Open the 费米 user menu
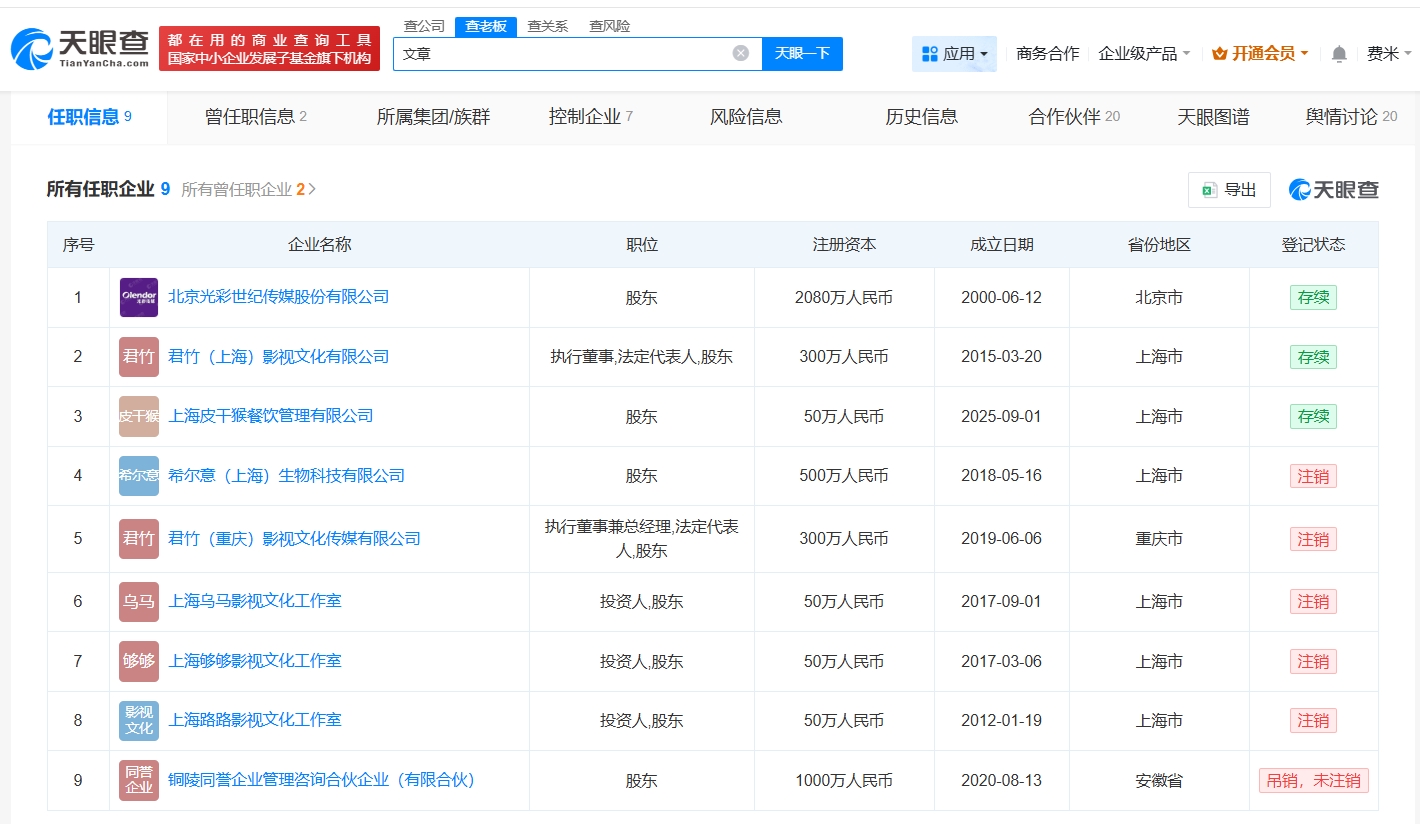This screenshot has height=824, width=1420. 1390,54
